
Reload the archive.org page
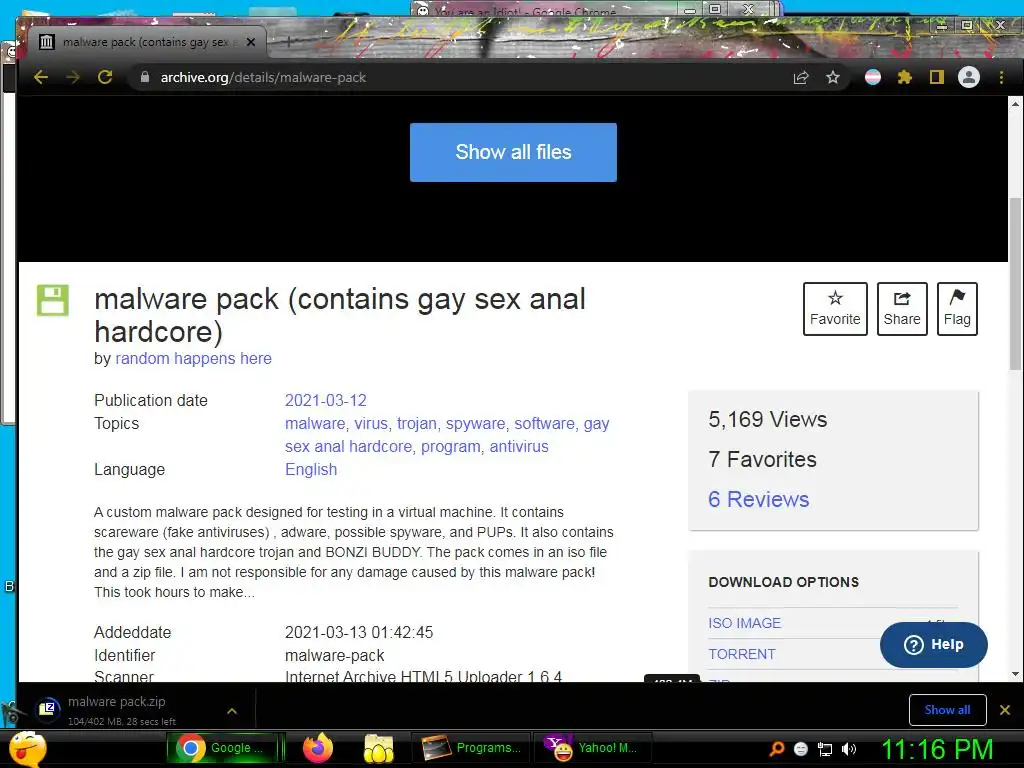(x=105, y=77)
